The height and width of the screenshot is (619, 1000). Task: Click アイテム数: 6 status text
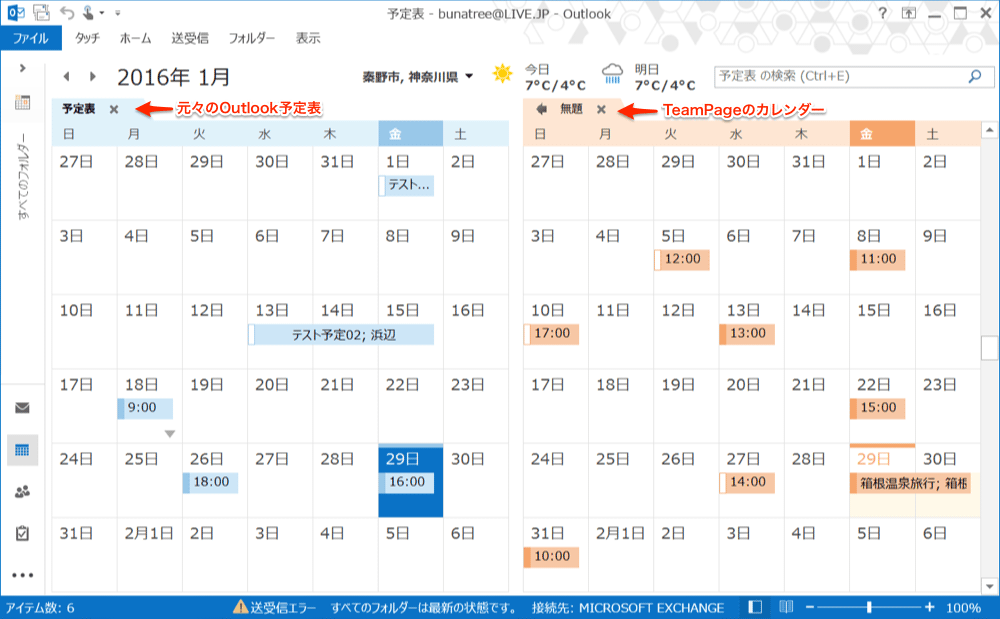40,608
